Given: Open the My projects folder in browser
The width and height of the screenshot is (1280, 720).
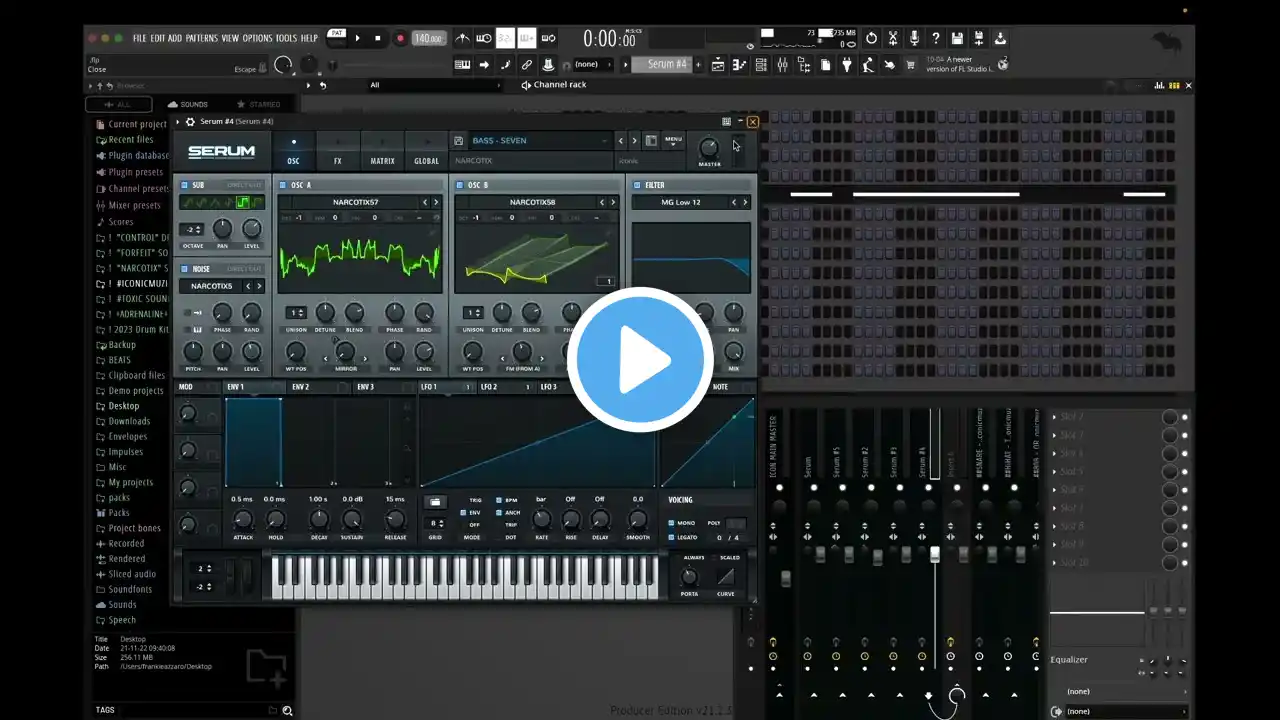Looking at the screenshot, I should pyautogui.click(x=130, y=482).
